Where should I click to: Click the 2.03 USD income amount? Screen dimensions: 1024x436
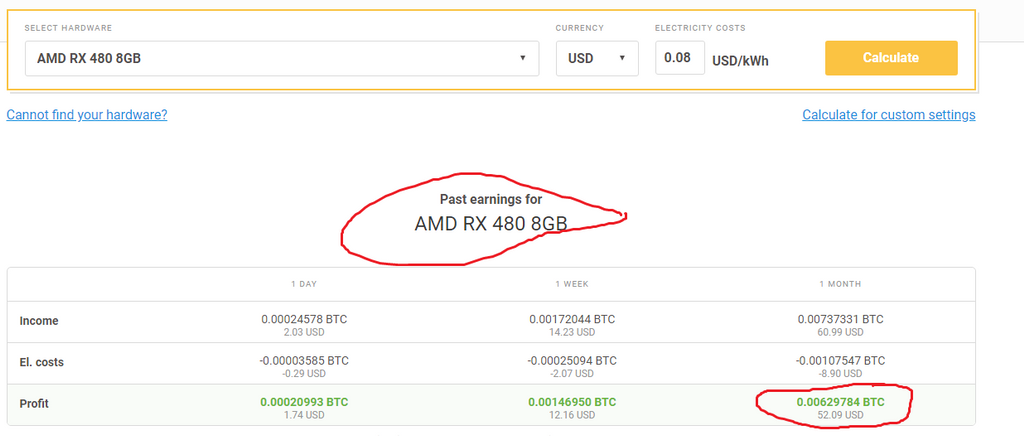coord(304,333)
